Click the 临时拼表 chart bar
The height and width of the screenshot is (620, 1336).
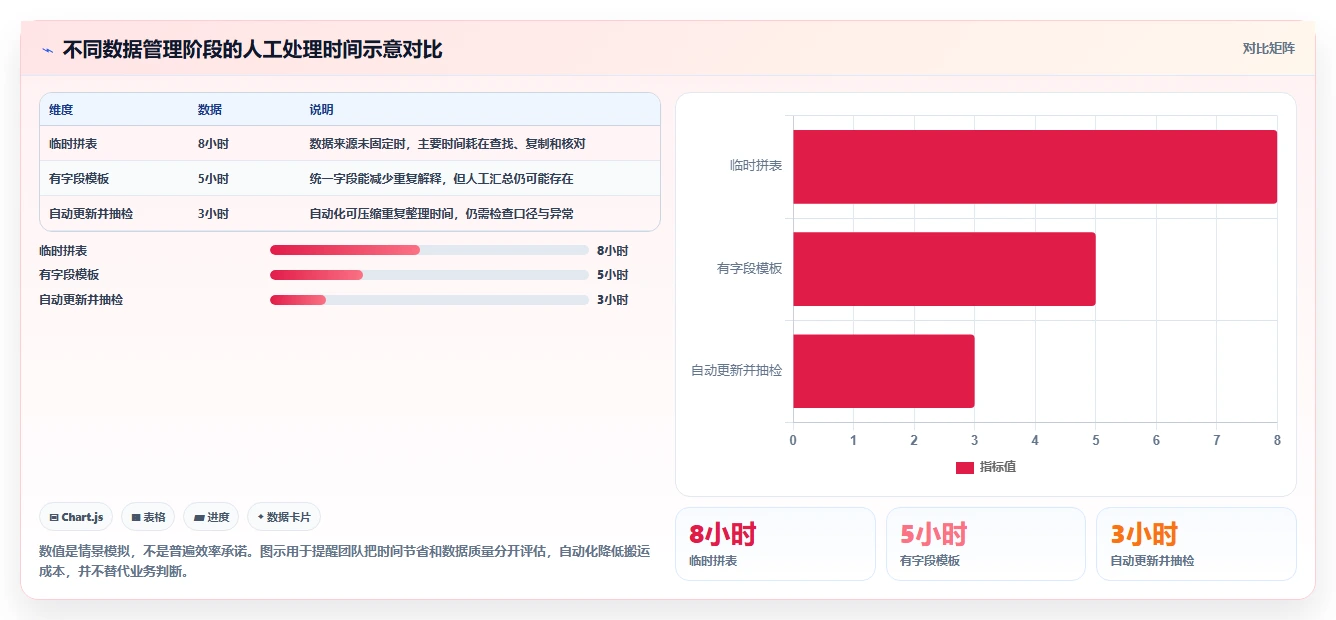1035,167
